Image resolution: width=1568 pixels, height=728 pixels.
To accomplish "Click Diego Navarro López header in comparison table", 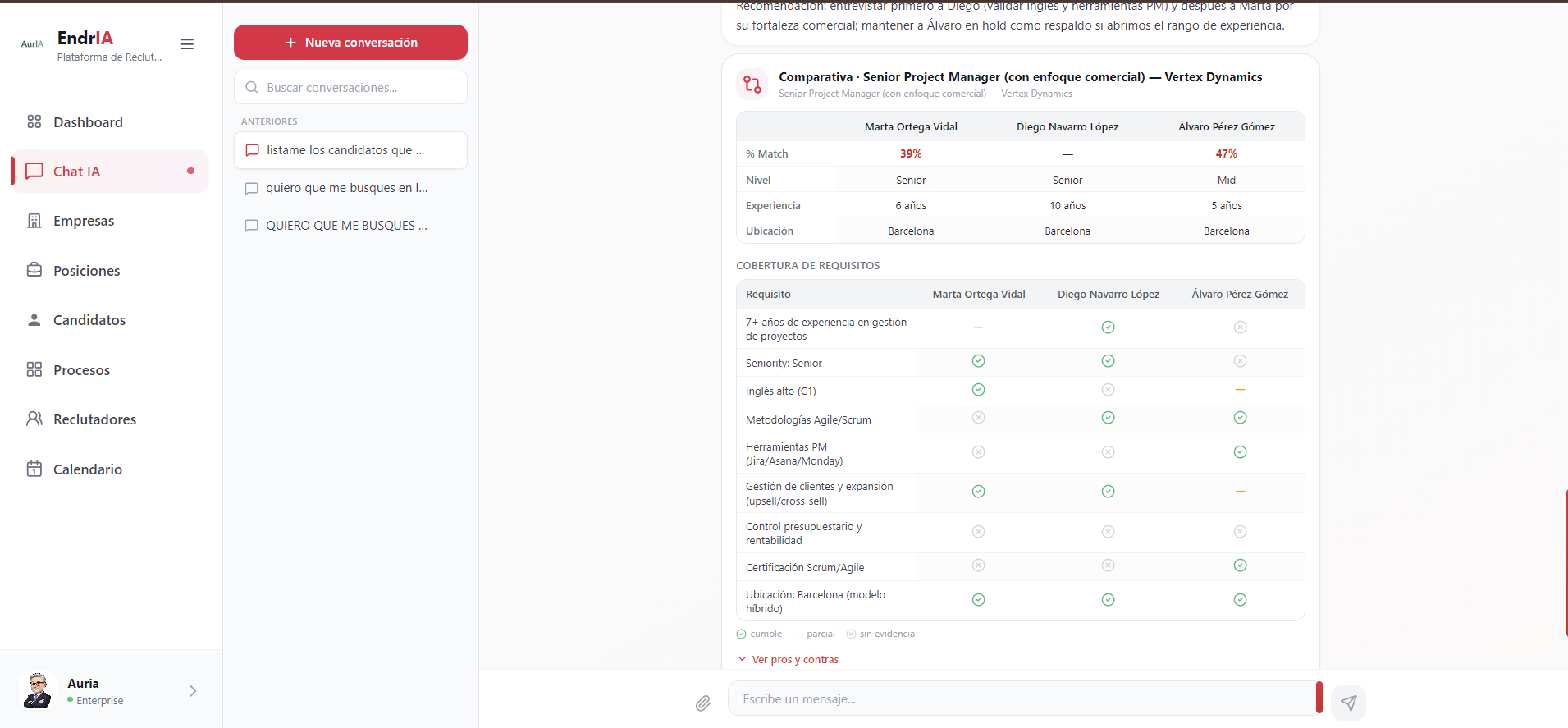I will [1067, 126].
